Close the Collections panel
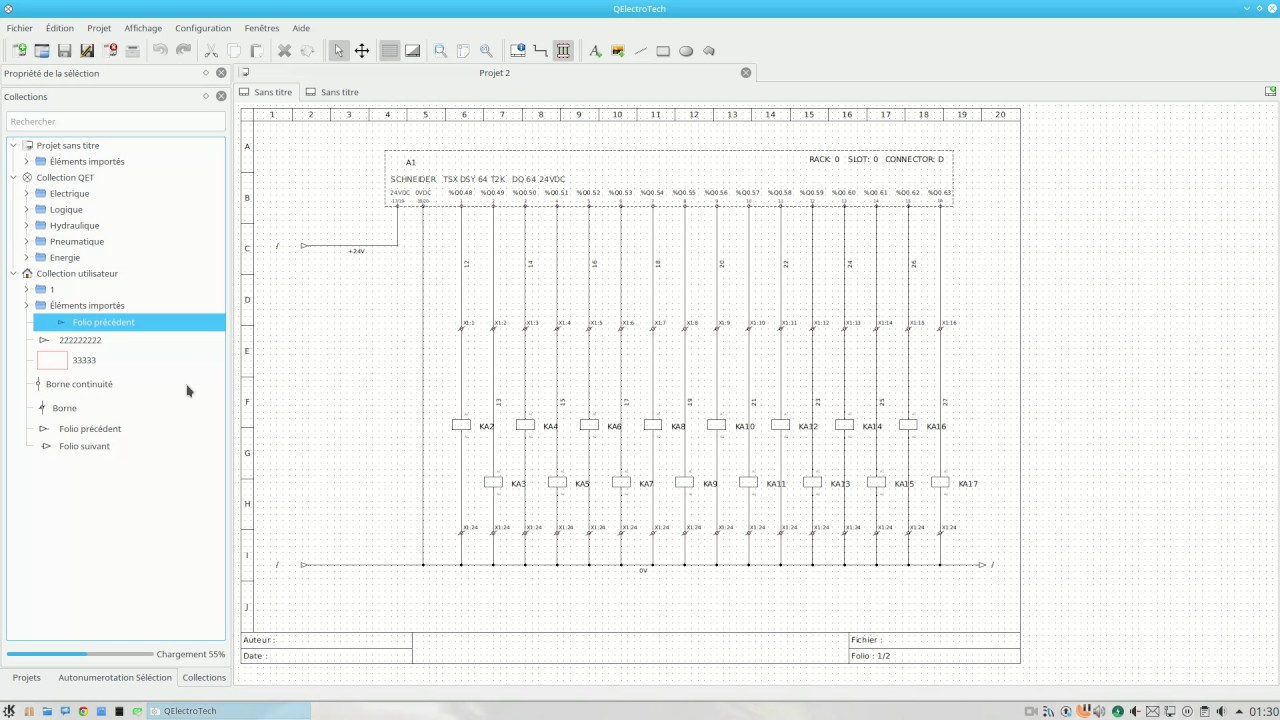 pyautogui.click(x=221, y=96)
